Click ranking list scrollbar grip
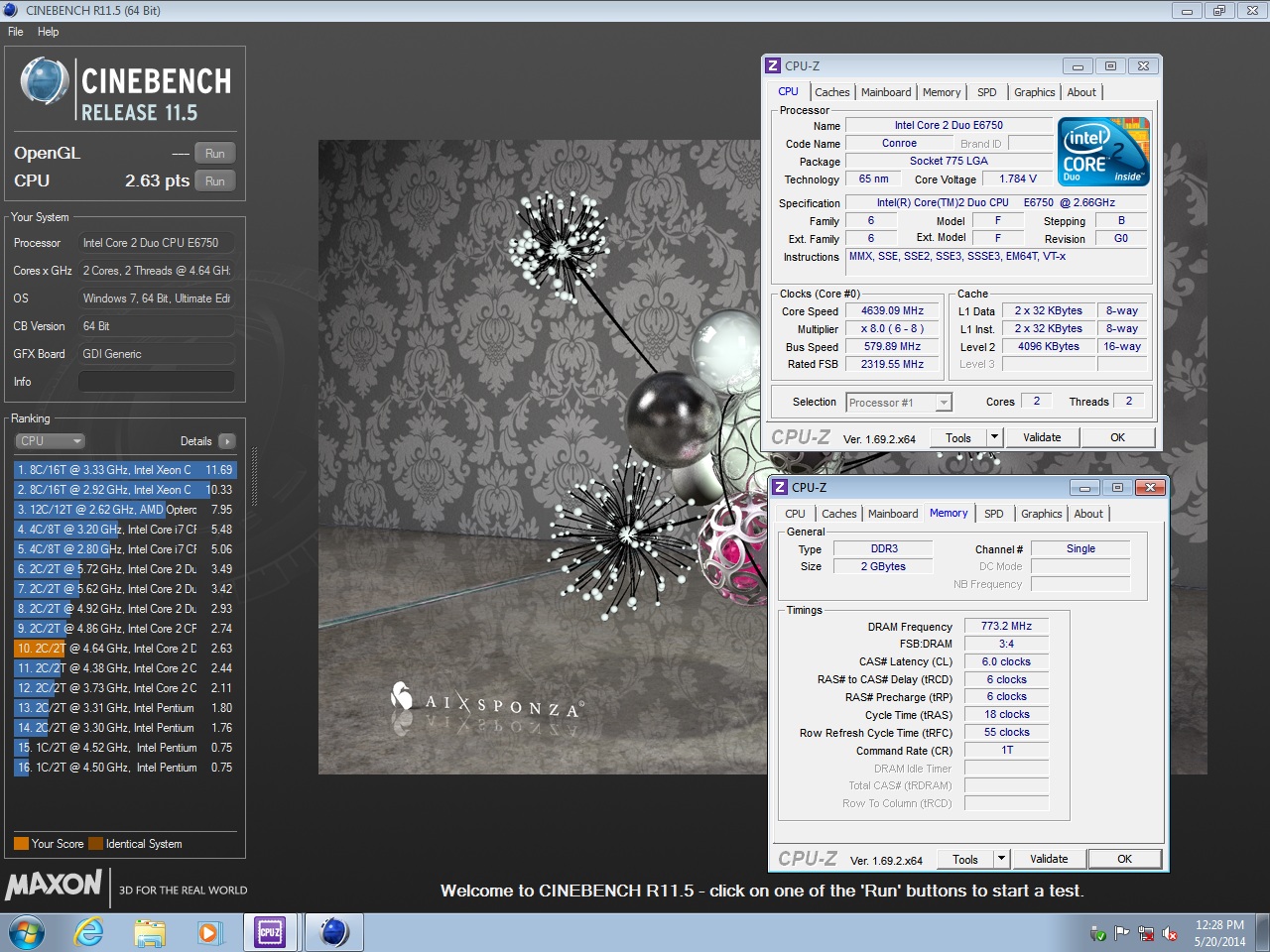This screenshot has height=952, width=1270. tap(254, 478)
